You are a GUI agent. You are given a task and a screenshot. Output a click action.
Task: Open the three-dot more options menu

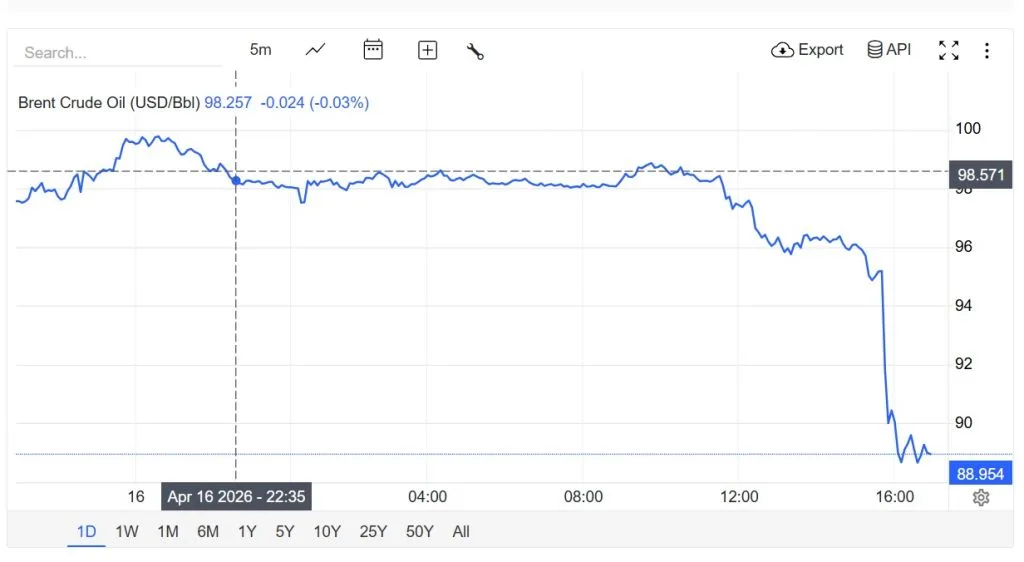(987, 50)
